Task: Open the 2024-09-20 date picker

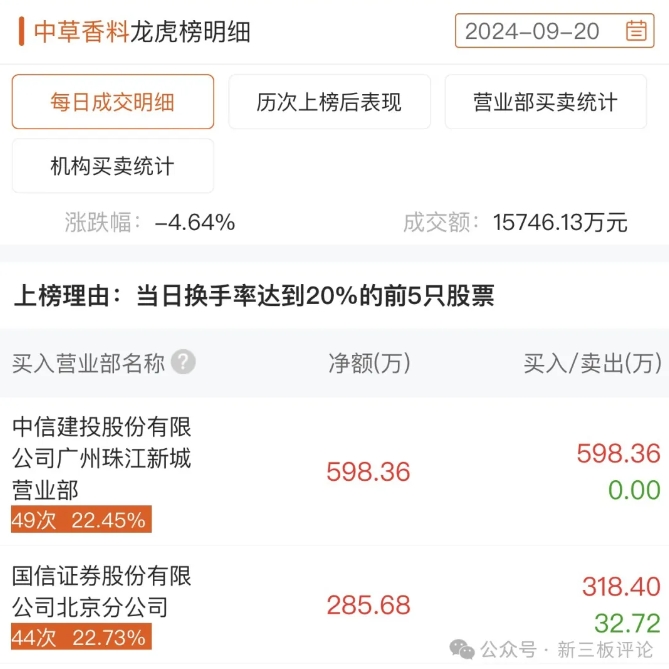Action: click(x=554, y=31)
